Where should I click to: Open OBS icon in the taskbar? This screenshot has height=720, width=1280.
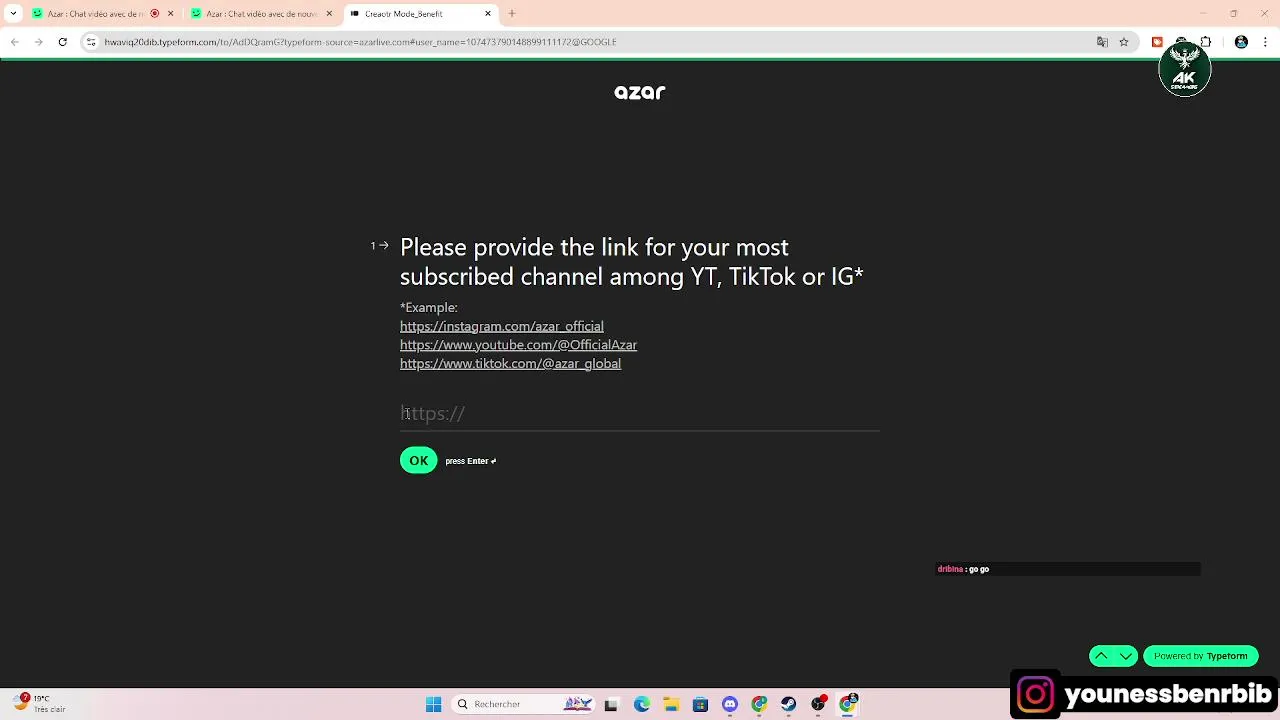tap(819, 704)
